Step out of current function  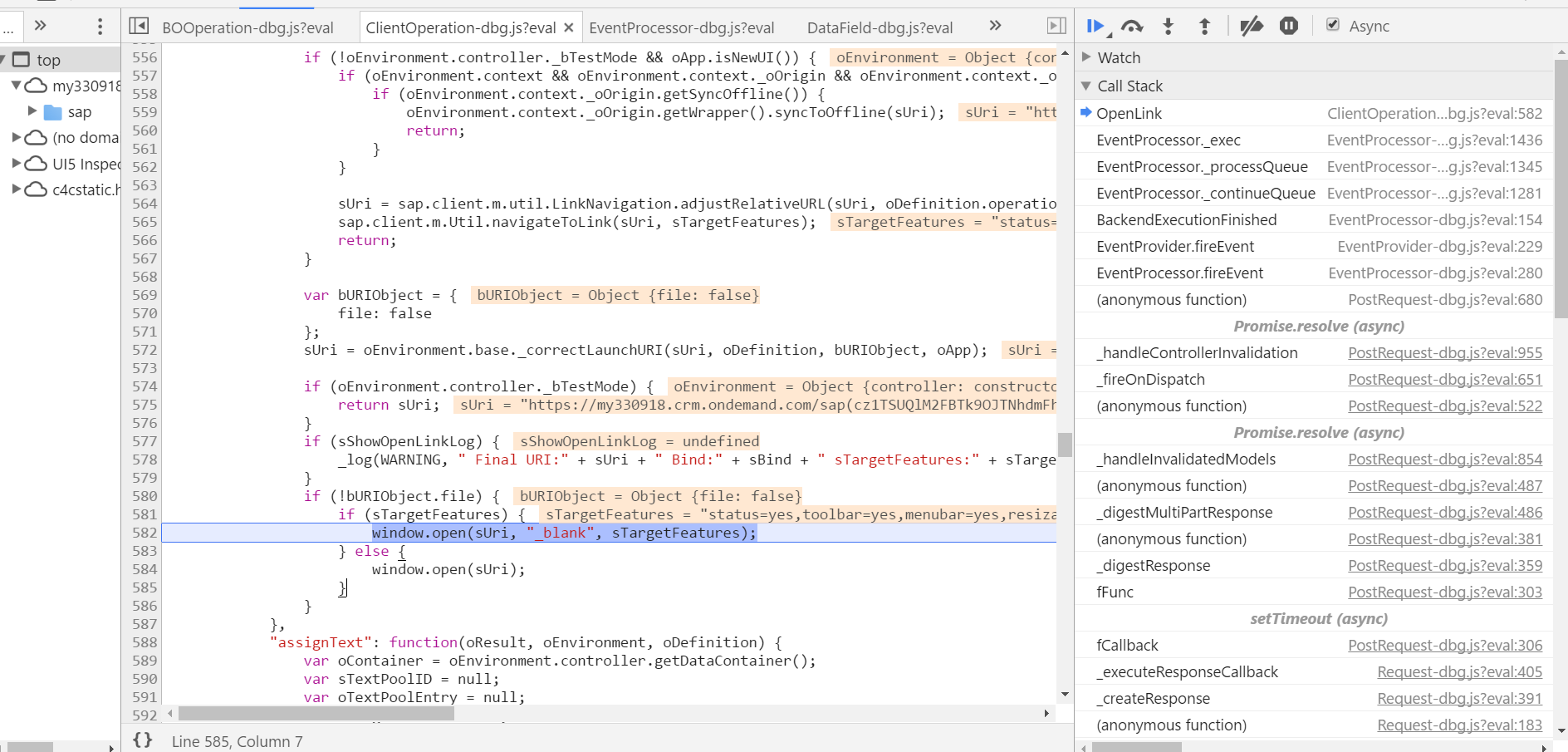point(1204,27)
